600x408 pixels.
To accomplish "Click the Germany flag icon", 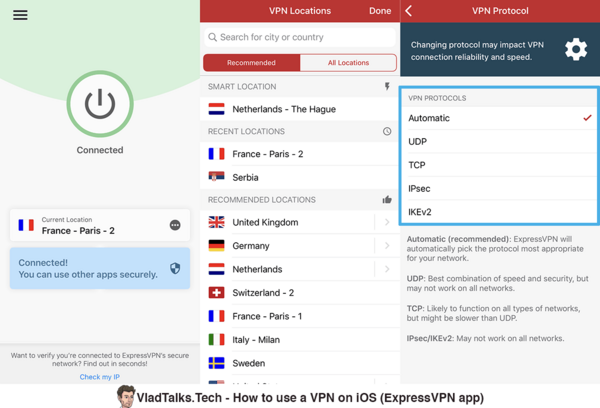I will click(x=216, y=245).
